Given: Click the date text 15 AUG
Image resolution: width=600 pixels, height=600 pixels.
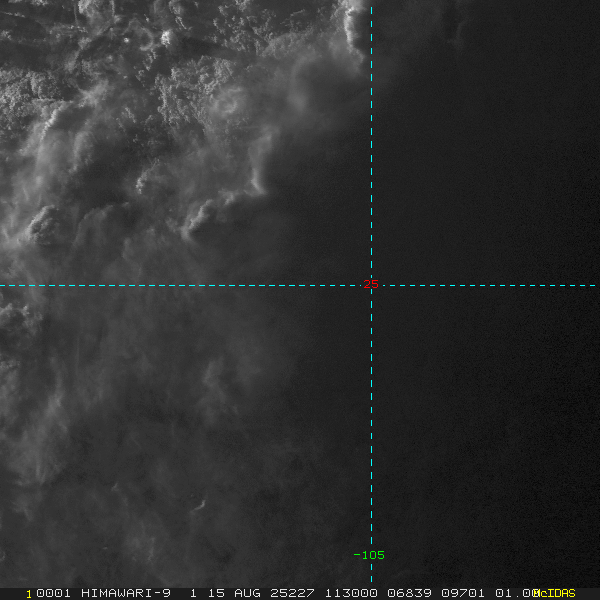Looking at the screenshot, I should click(x=234, y=593).
